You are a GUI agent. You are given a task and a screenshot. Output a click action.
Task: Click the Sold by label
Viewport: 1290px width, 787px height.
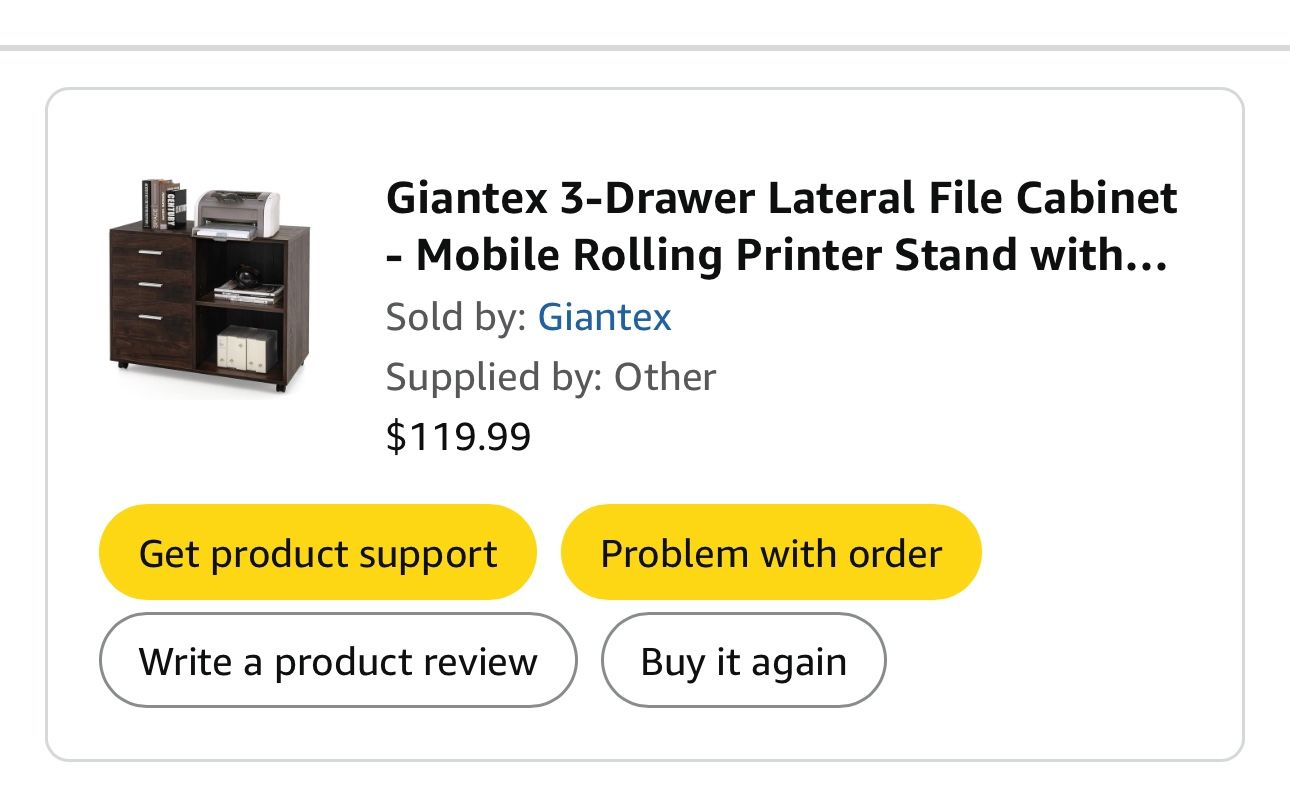coord(455,317)
